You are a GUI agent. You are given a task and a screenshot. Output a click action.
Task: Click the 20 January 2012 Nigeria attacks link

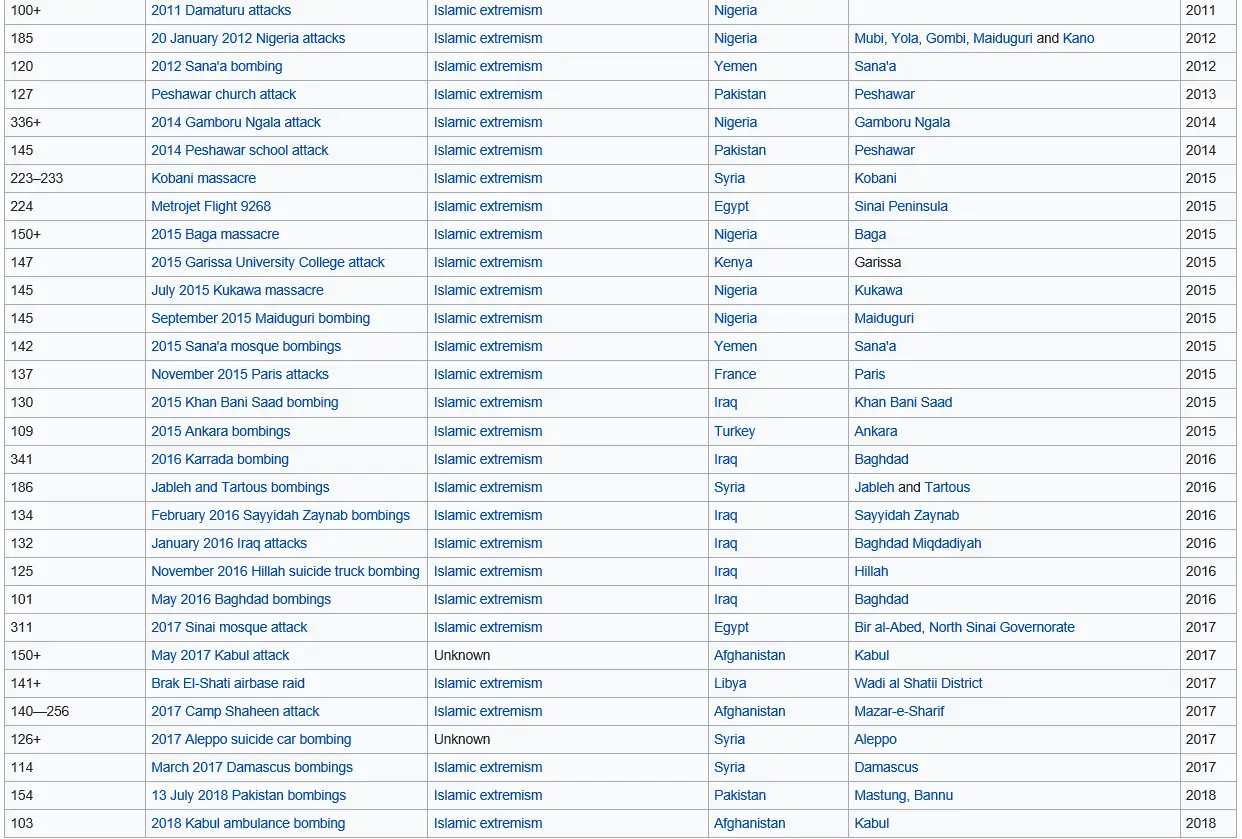pos(248,38)
